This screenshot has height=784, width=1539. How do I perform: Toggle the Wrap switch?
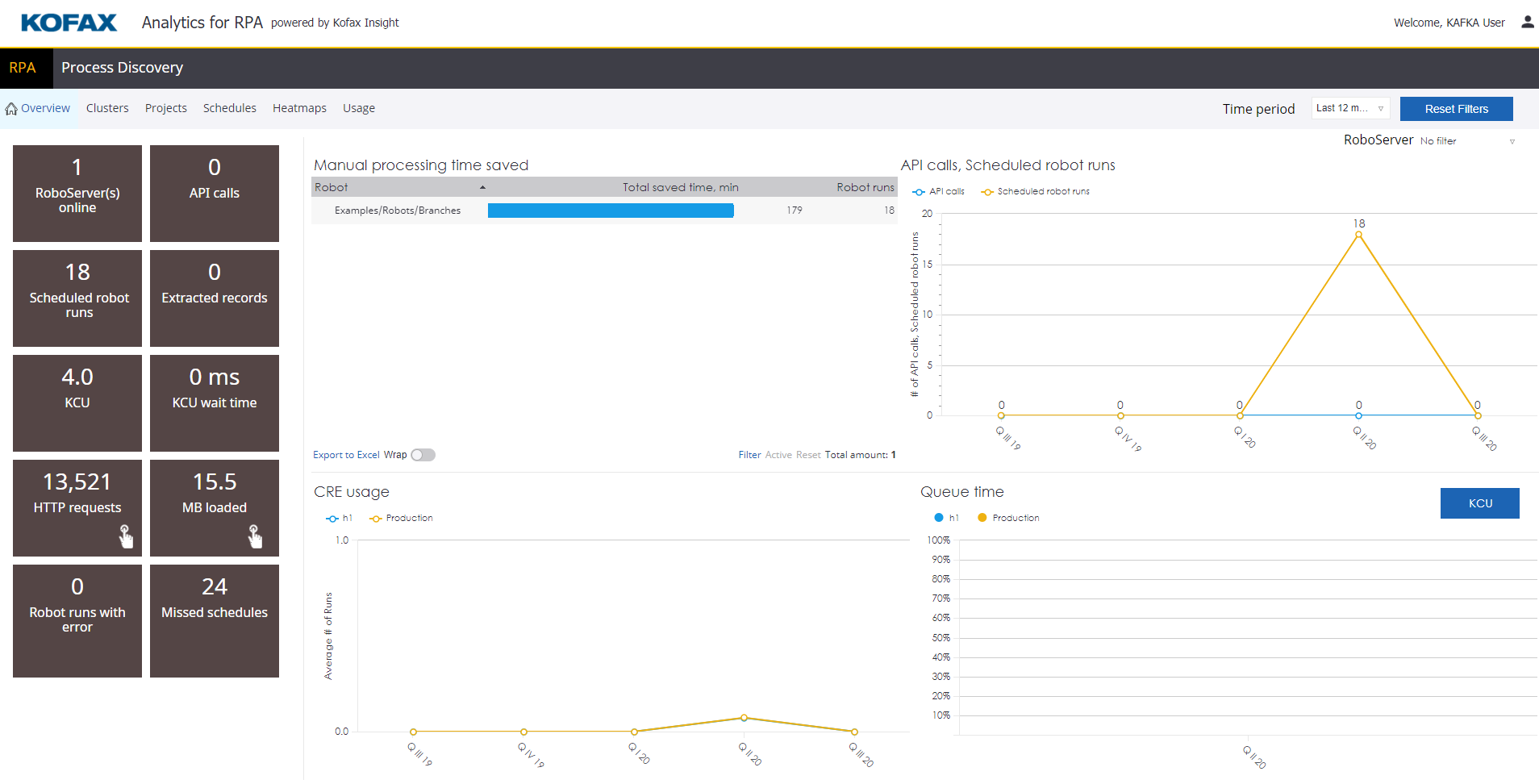point(423,455)
